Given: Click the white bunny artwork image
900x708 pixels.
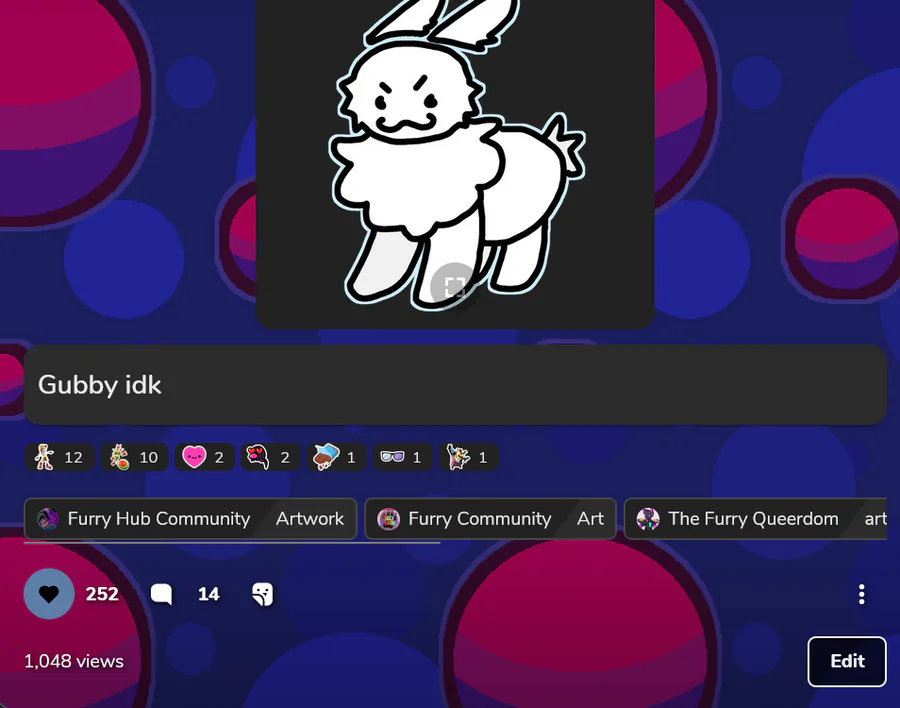Looking at the screenshot, I should pos(455,164).
